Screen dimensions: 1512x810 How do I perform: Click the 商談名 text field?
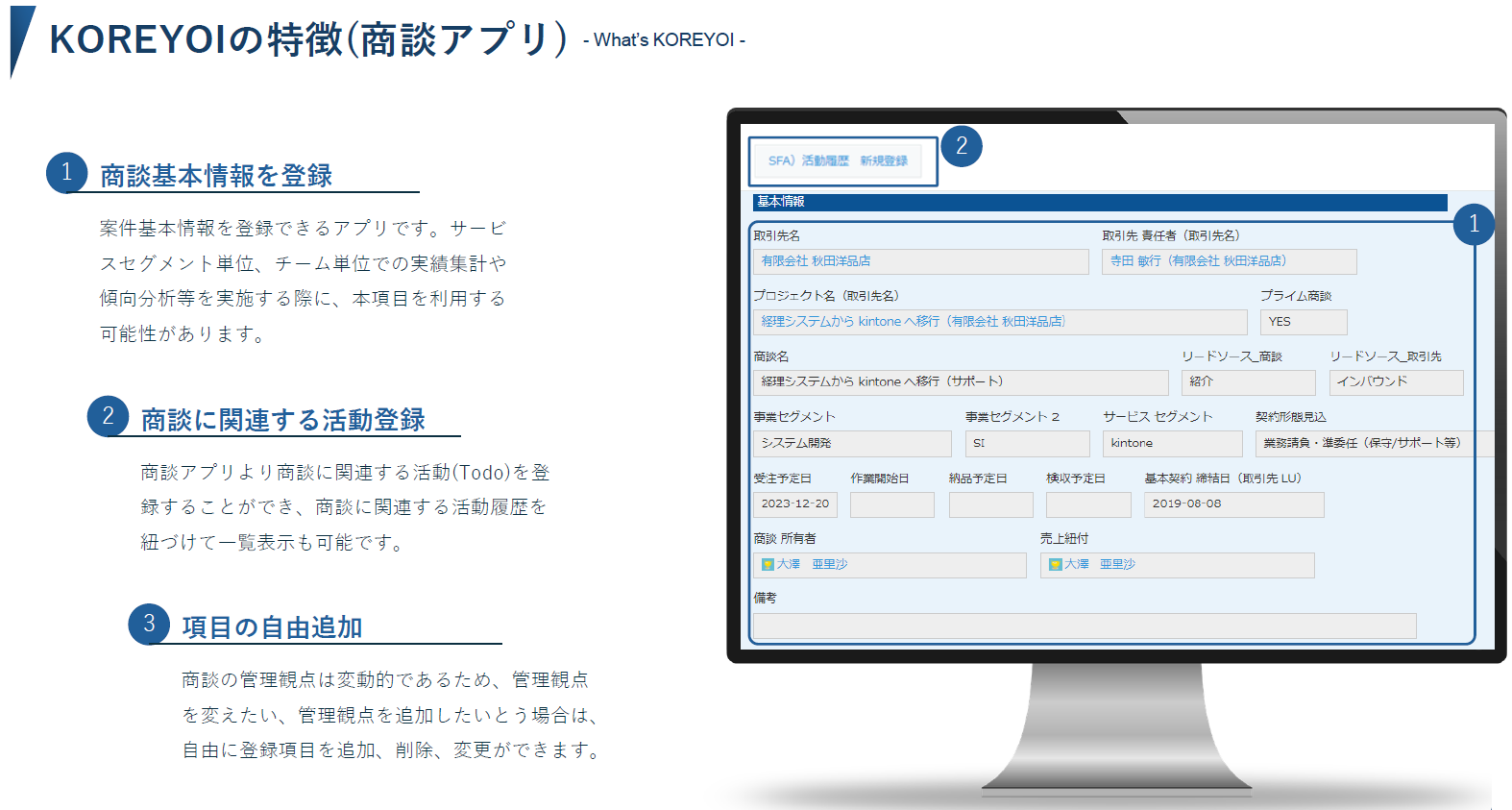[x=960, y=382]
